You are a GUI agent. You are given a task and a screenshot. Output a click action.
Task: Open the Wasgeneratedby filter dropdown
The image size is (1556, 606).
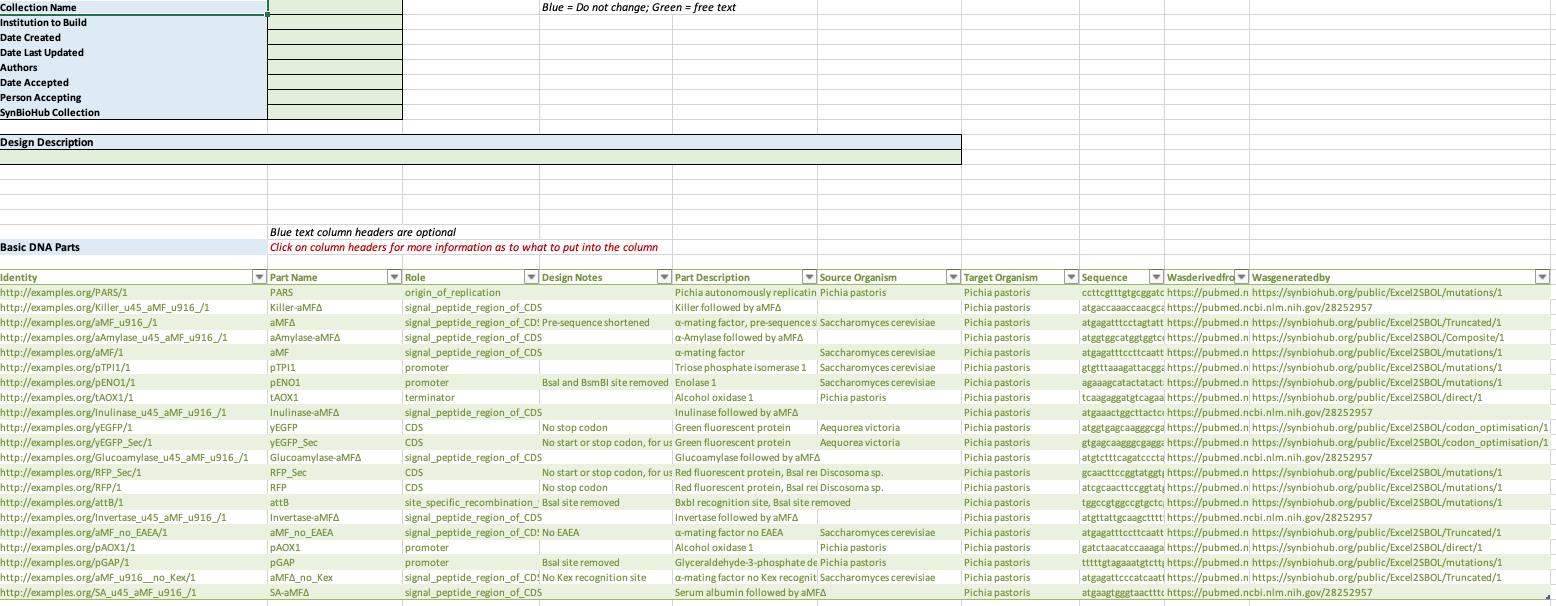[x=1540, y=277]
